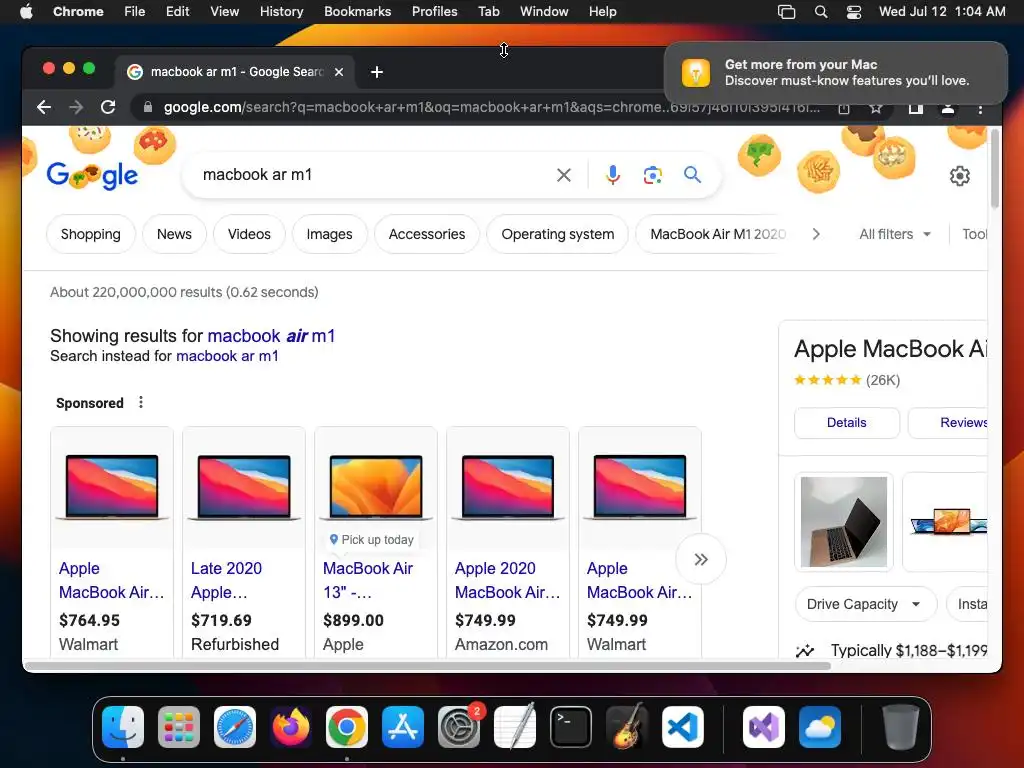This screenshot has height=768, width=1024.
Task: Open Chrome three-dot menu
Action: 980,108
